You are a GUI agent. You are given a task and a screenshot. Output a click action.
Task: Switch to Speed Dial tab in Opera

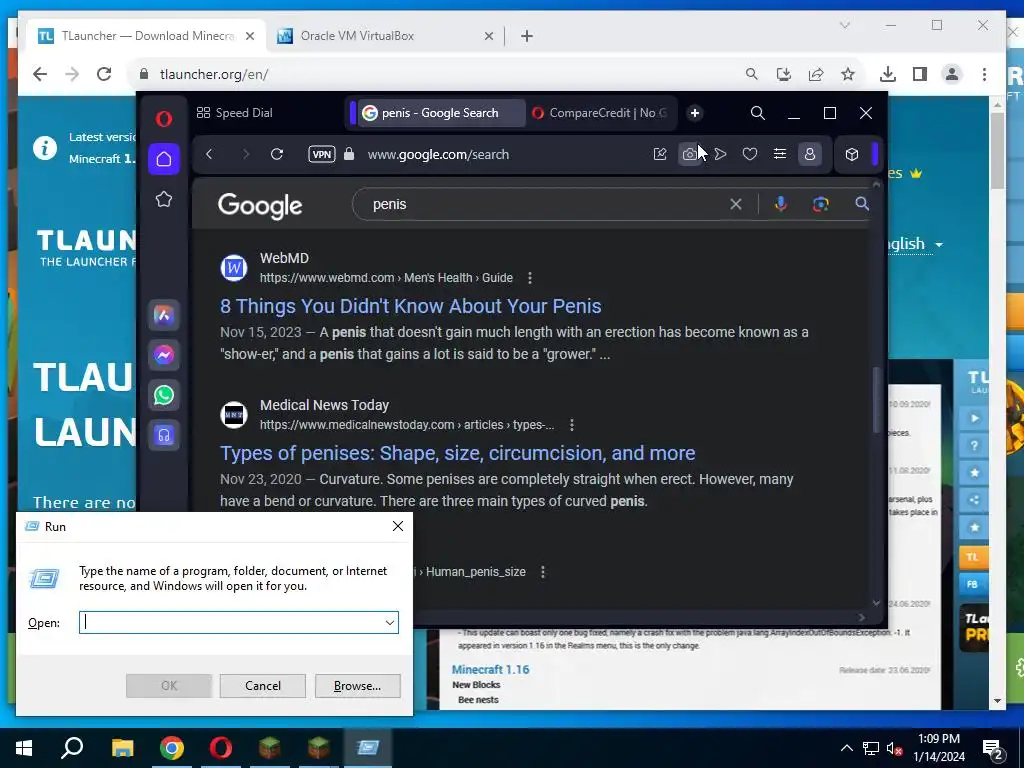click(235, 113)
